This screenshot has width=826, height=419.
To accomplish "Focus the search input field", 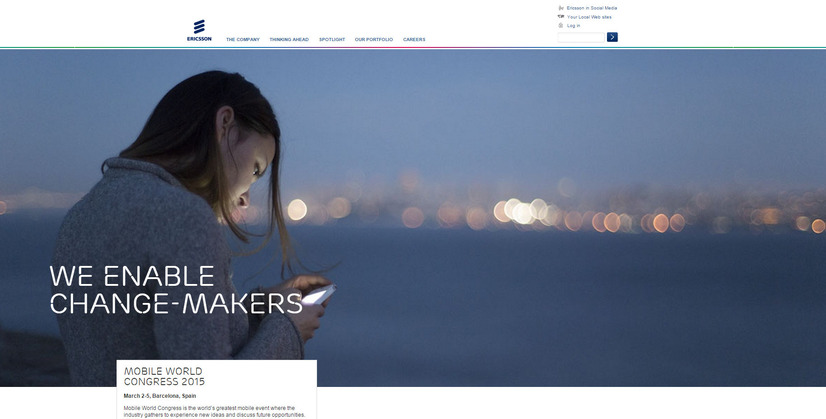I will coord(581,37).
